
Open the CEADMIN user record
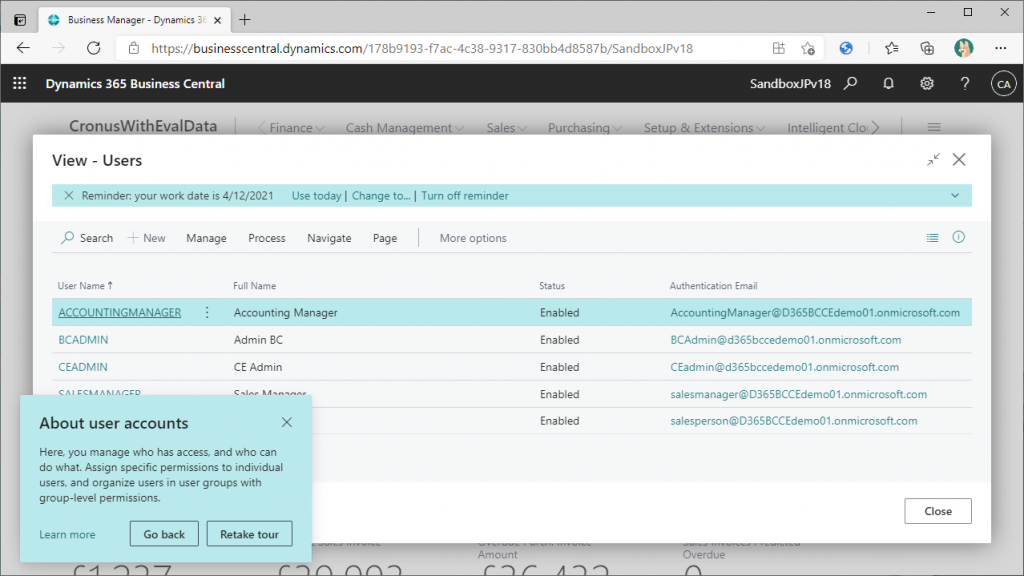tap(83, 367)
